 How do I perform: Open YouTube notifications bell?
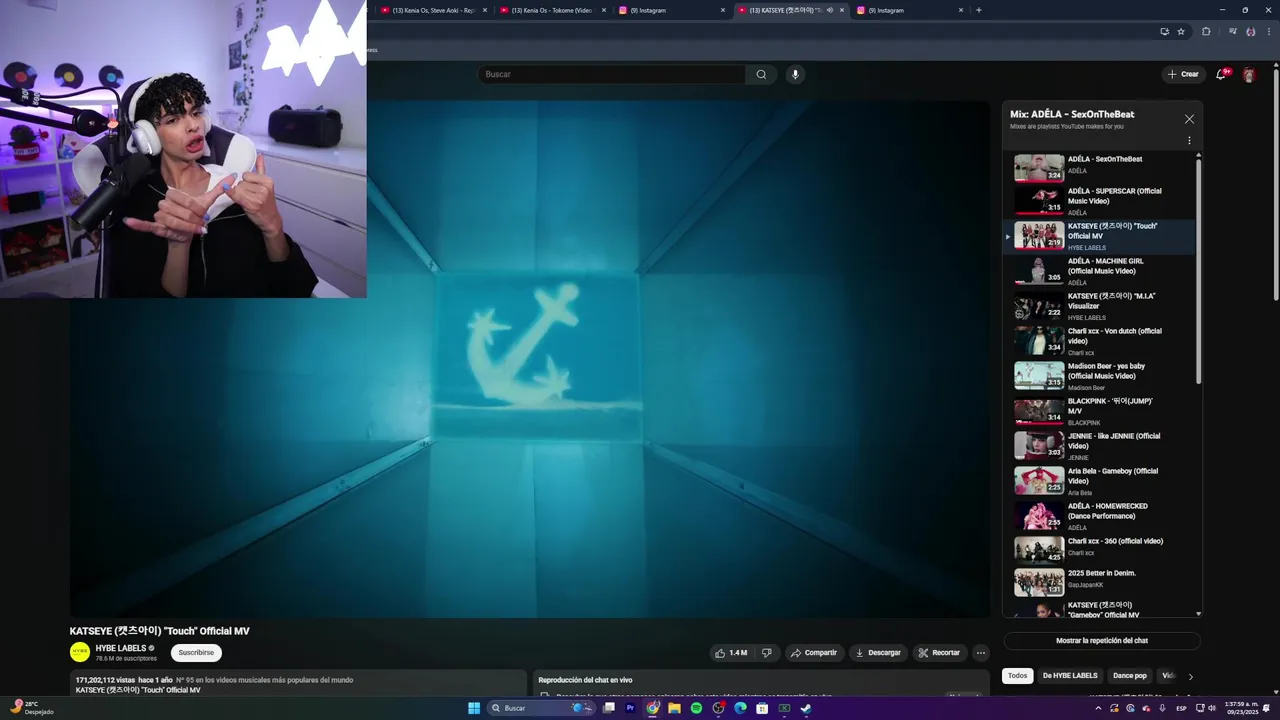click(1221, 74)
